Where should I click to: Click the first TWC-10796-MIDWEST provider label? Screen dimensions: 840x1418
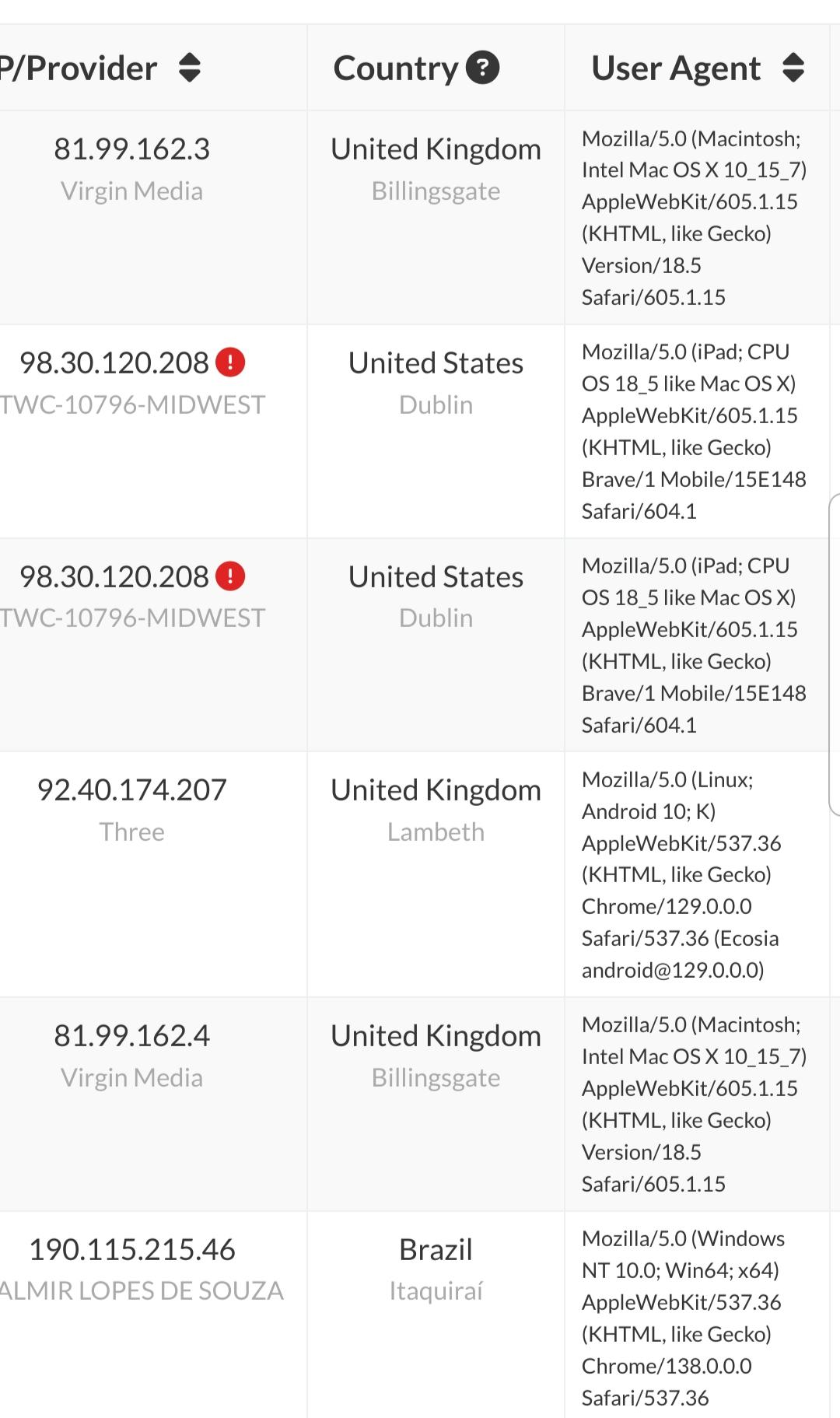[x=132, y=404]
